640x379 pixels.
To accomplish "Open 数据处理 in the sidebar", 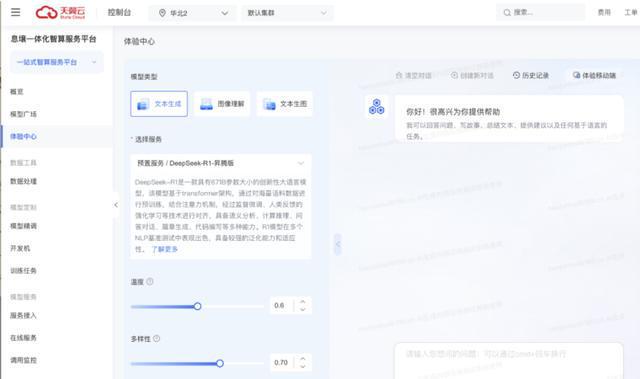I will click(23, 181).
